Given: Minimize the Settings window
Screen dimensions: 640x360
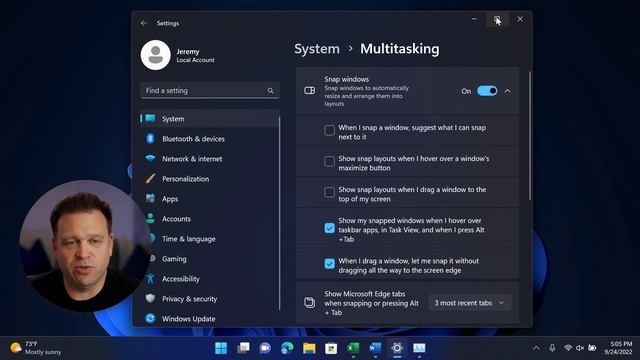Looking at the screenshot, I should pos(474,19).
